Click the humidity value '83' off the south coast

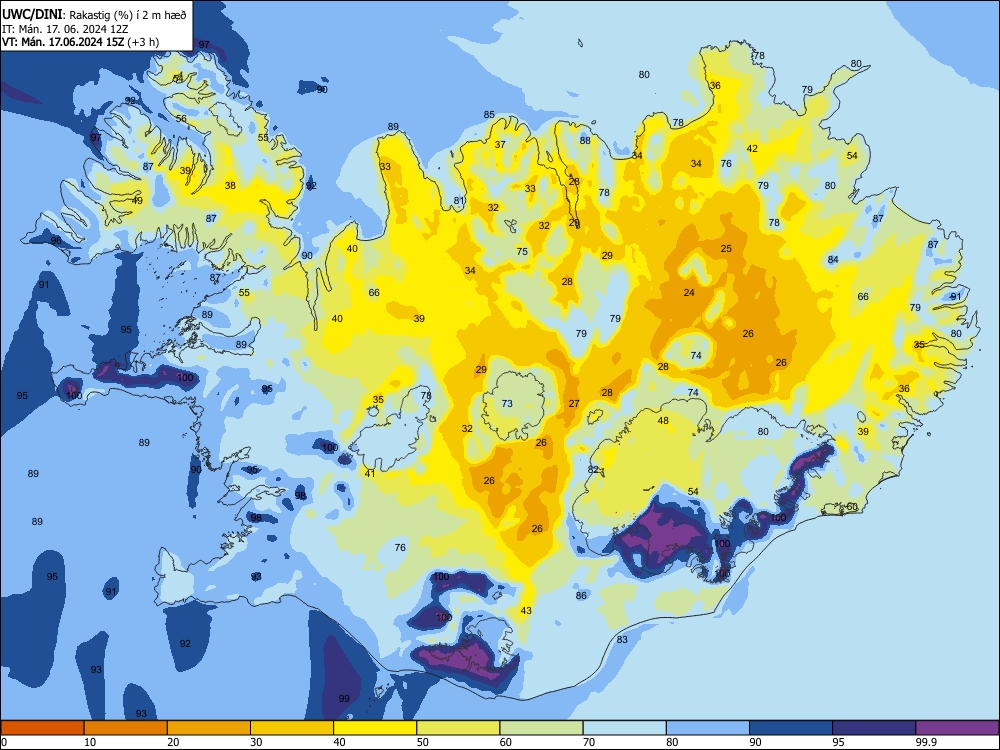(x=622, y=639)
